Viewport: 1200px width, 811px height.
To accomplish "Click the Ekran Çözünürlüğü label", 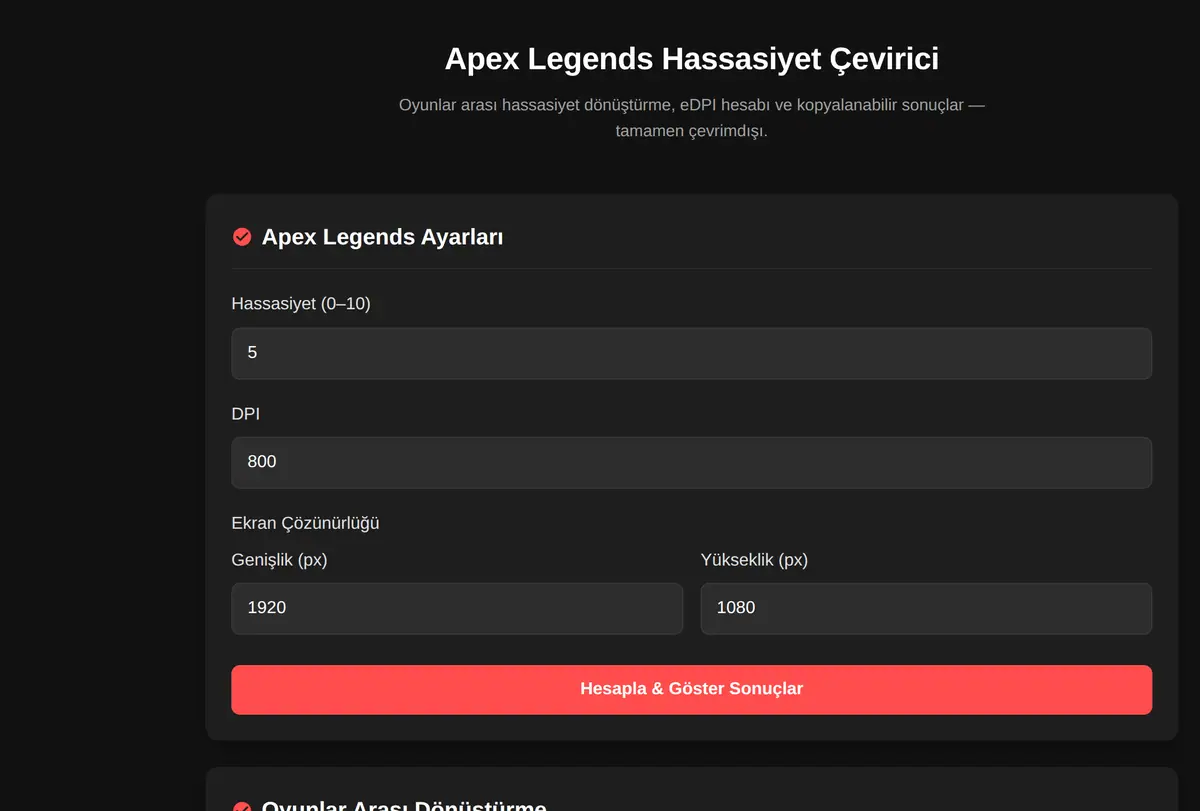I will click(305, 523).
